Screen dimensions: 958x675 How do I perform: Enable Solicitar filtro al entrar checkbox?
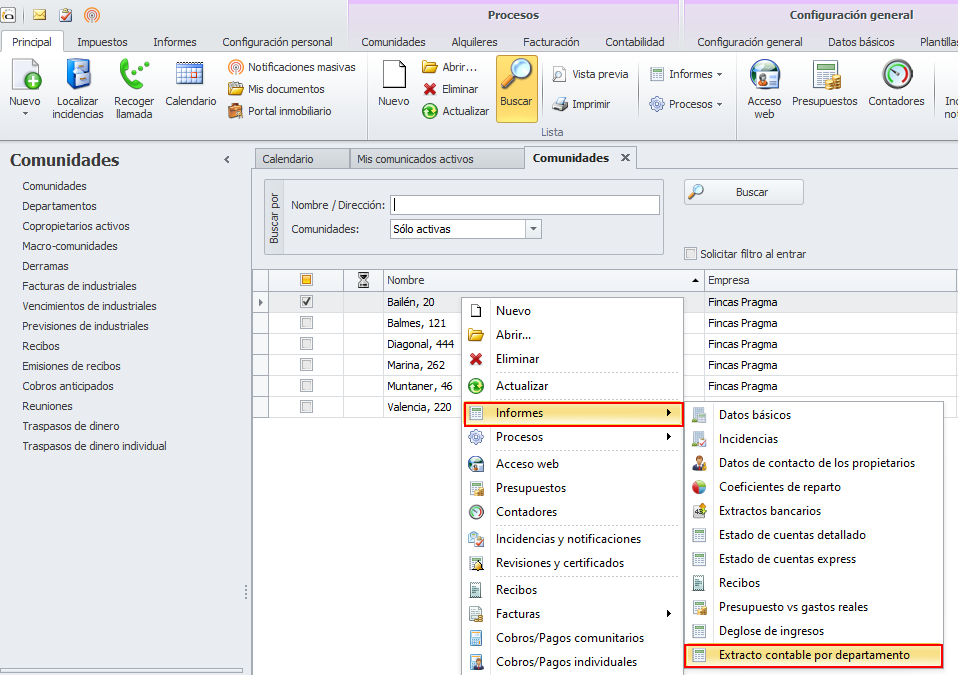coord(690,254)
